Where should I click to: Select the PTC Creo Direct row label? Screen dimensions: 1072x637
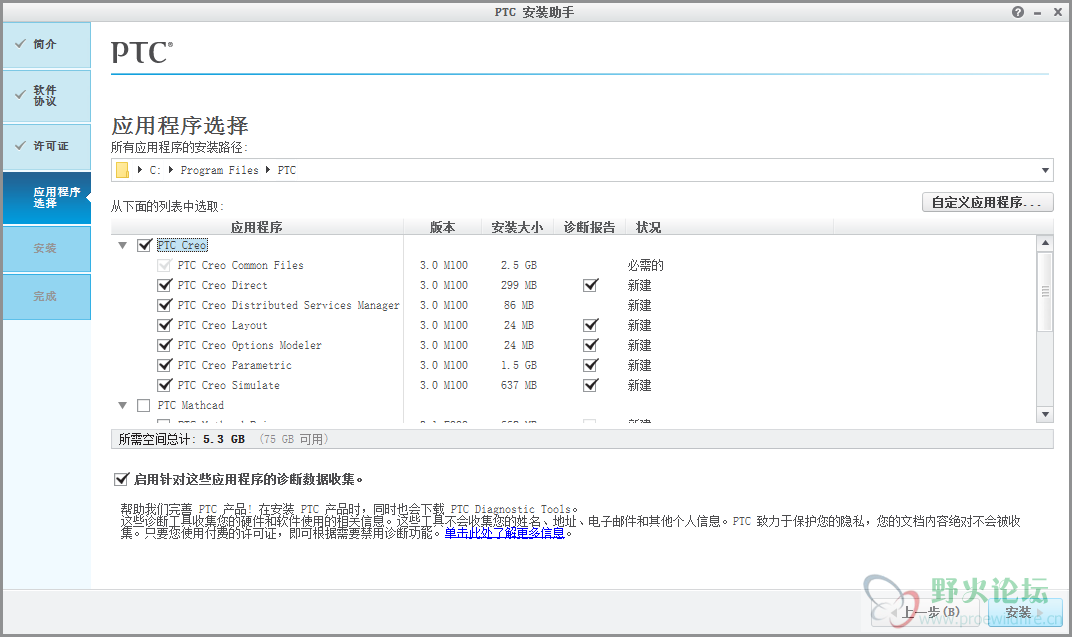(x=222, y=285)
